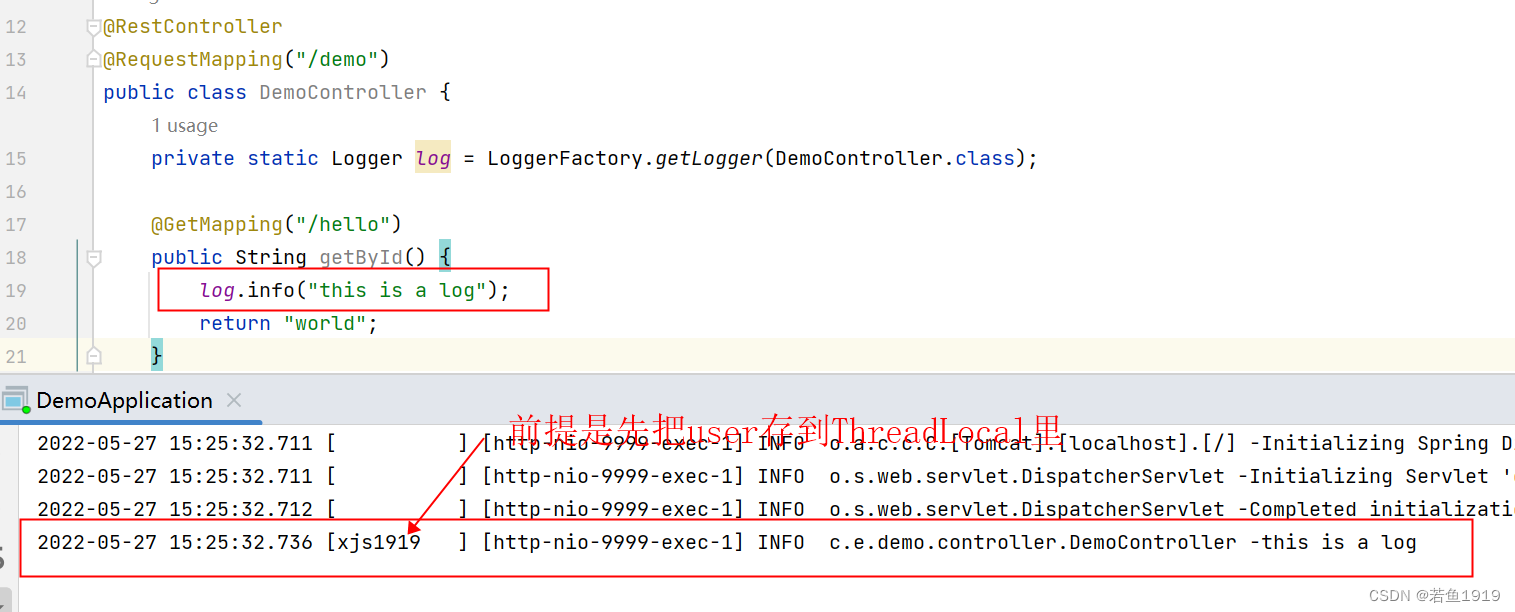Click the getById method name
The width and height of the screenshot is (1515, 612).
point(360,258)
